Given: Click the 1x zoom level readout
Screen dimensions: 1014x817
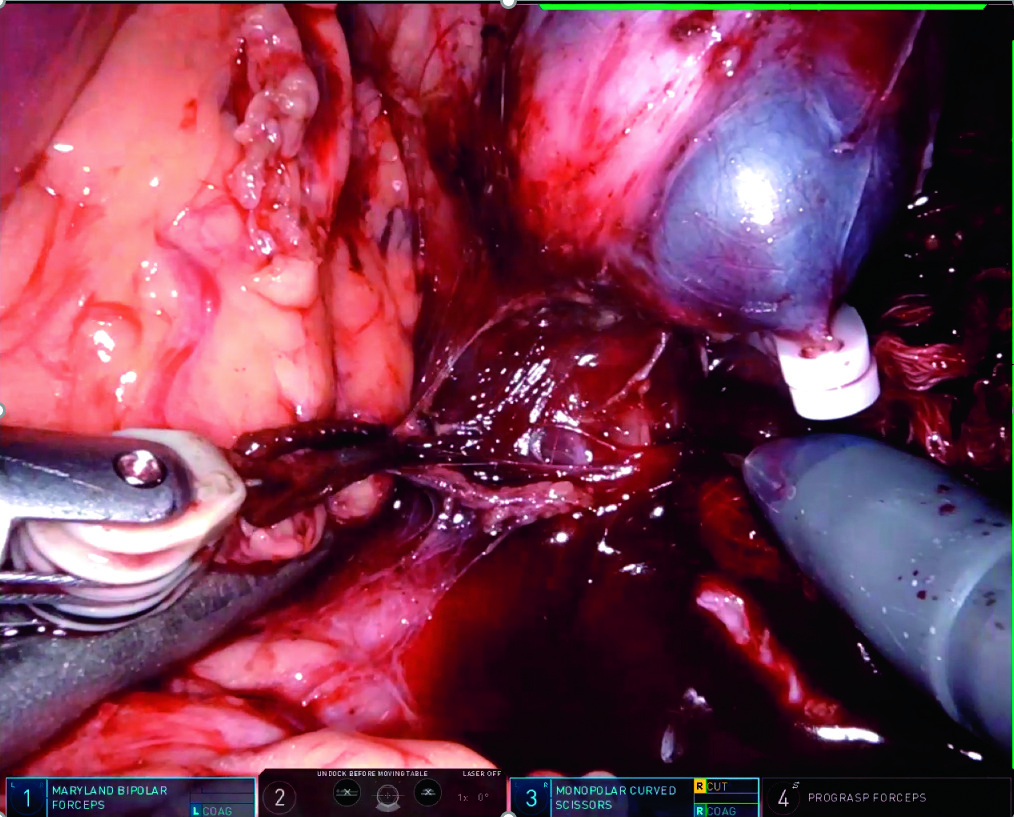Looking at the screenshot, I should click(464, 797).
